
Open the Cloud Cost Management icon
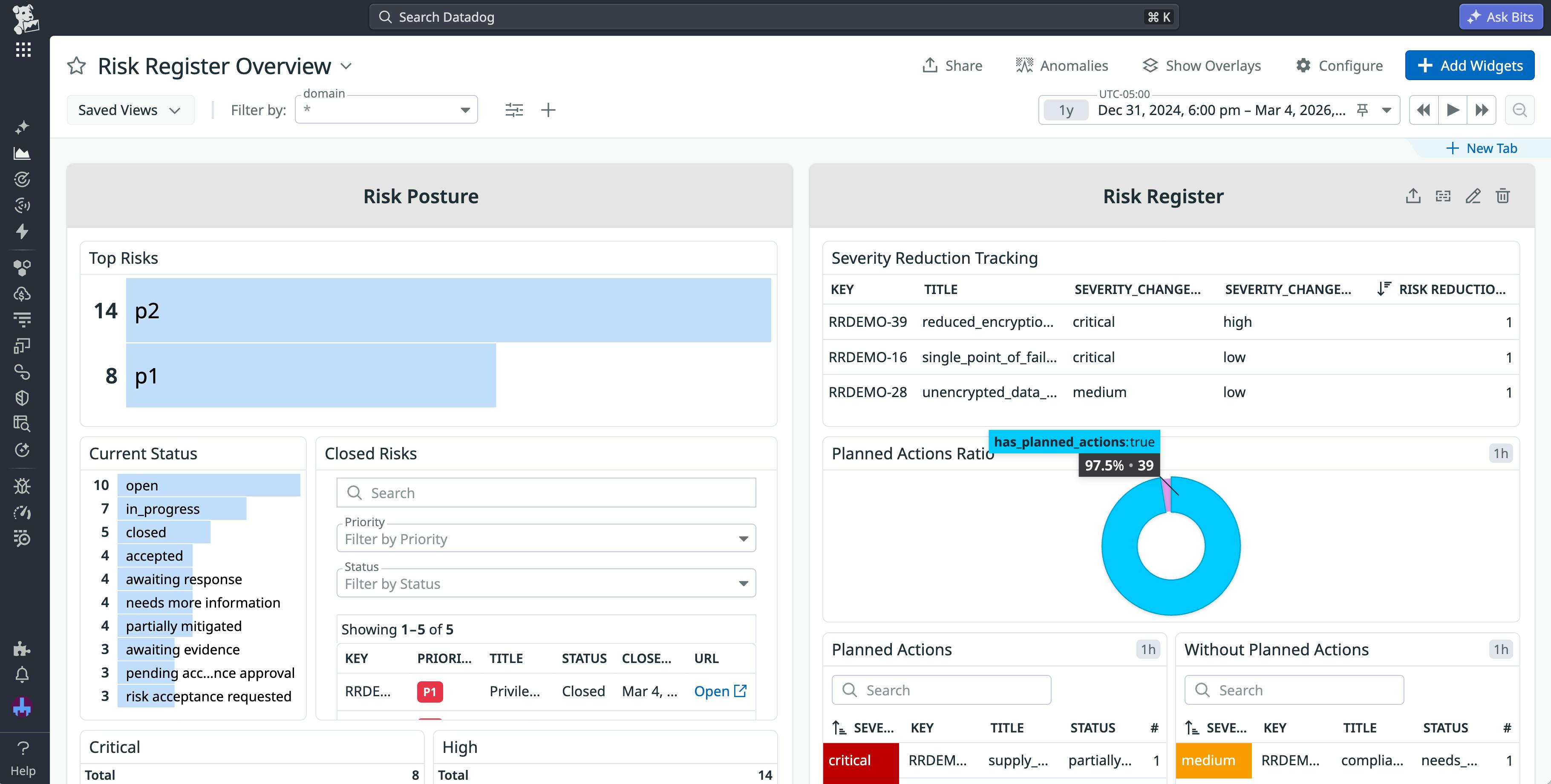click(x=23, y=294)
